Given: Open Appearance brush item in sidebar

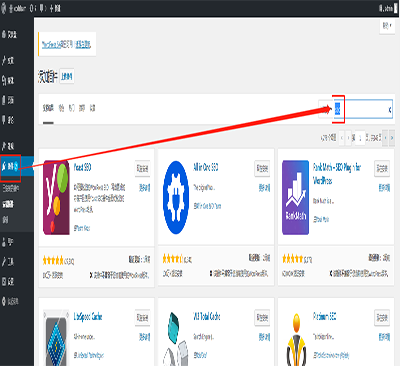Looking at the screenshot, I should (8, 146).
